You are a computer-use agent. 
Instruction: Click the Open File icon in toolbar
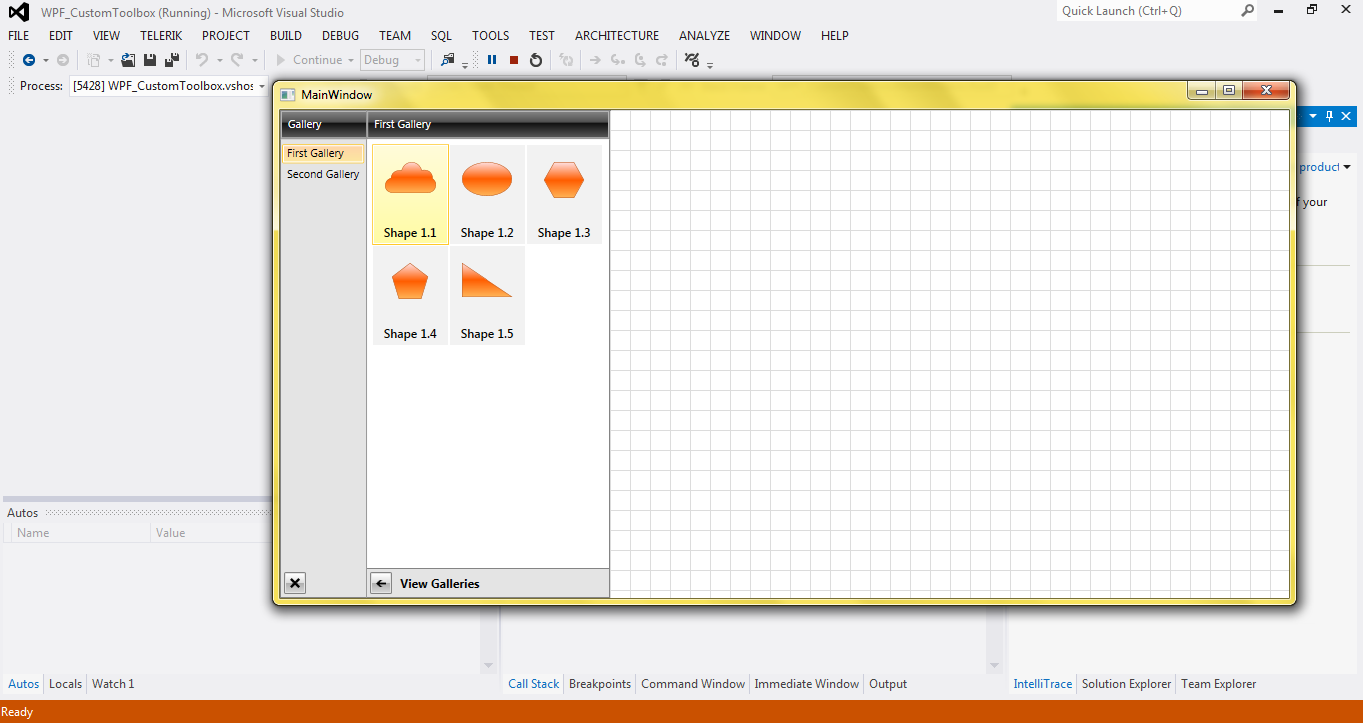point(128,60)
